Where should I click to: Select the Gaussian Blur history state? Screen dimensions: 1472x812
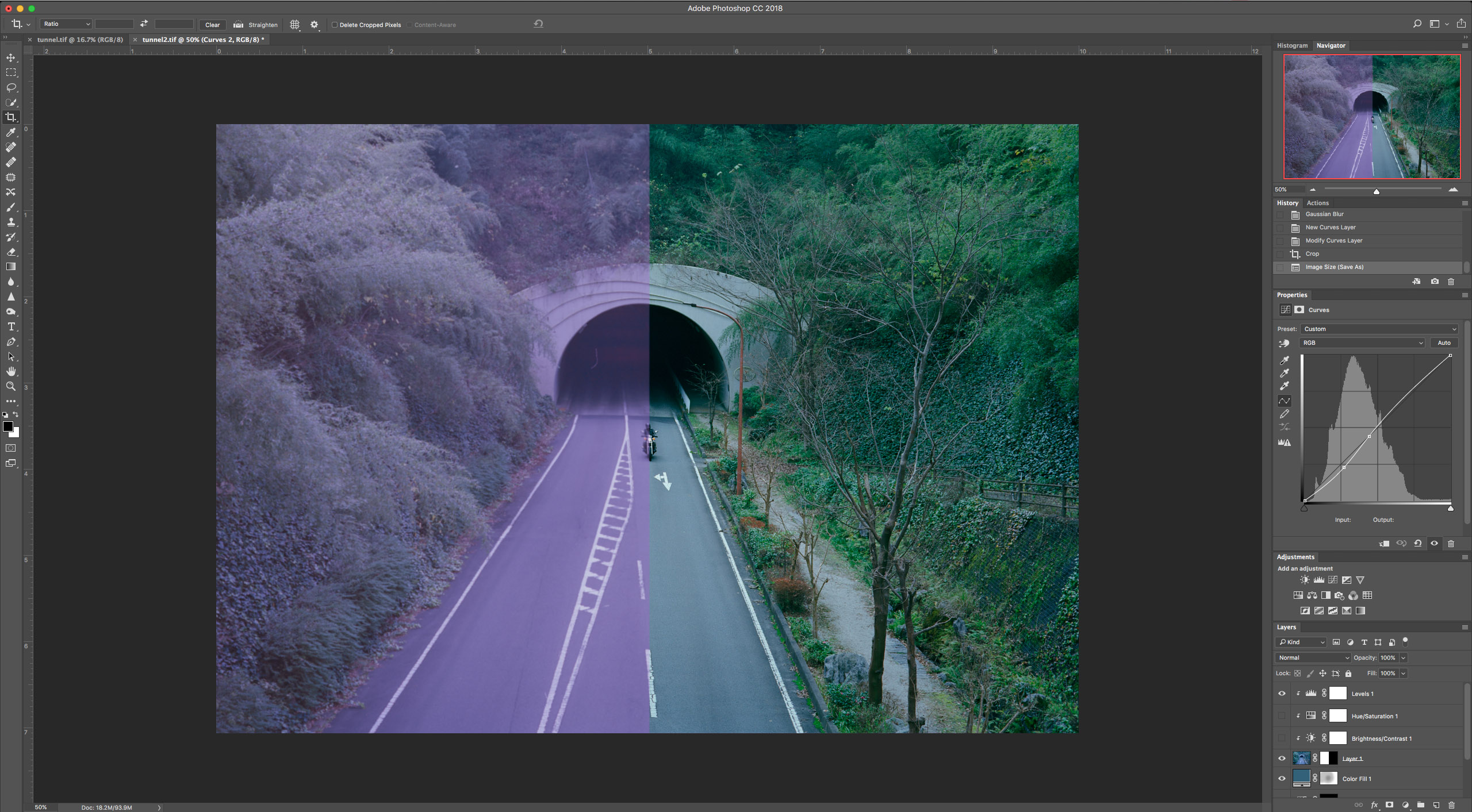[1324, 214]
